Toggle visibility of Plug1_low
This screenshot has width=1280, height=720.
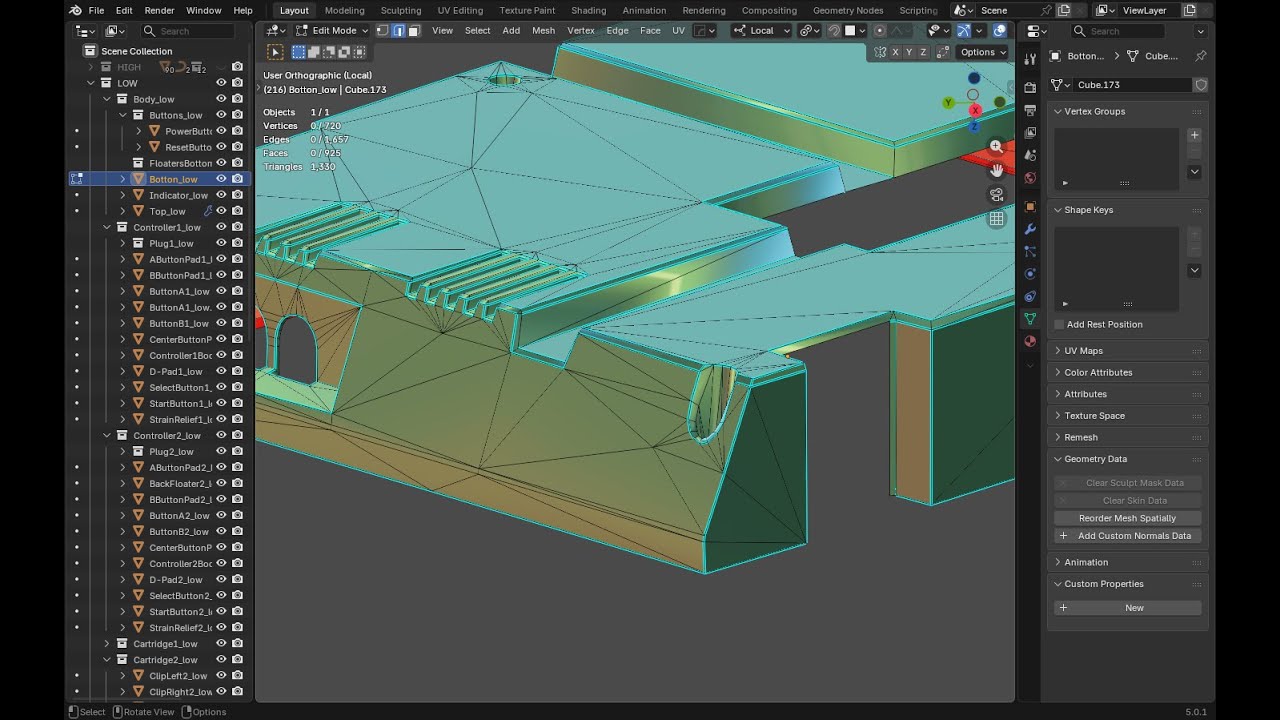(221, 243)
